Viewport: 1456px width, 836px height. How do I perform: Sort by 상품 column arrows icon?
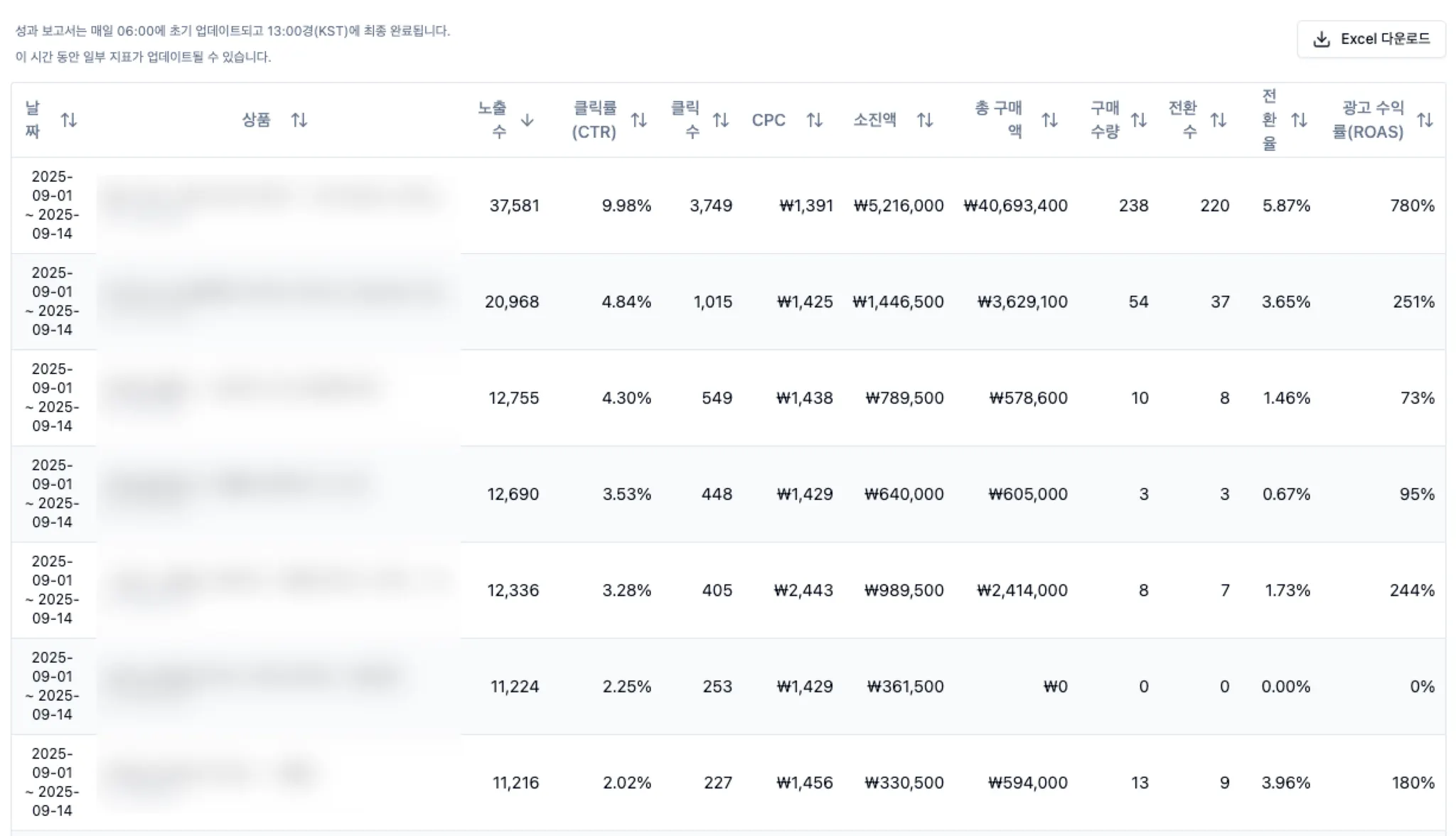coord(299,120)
